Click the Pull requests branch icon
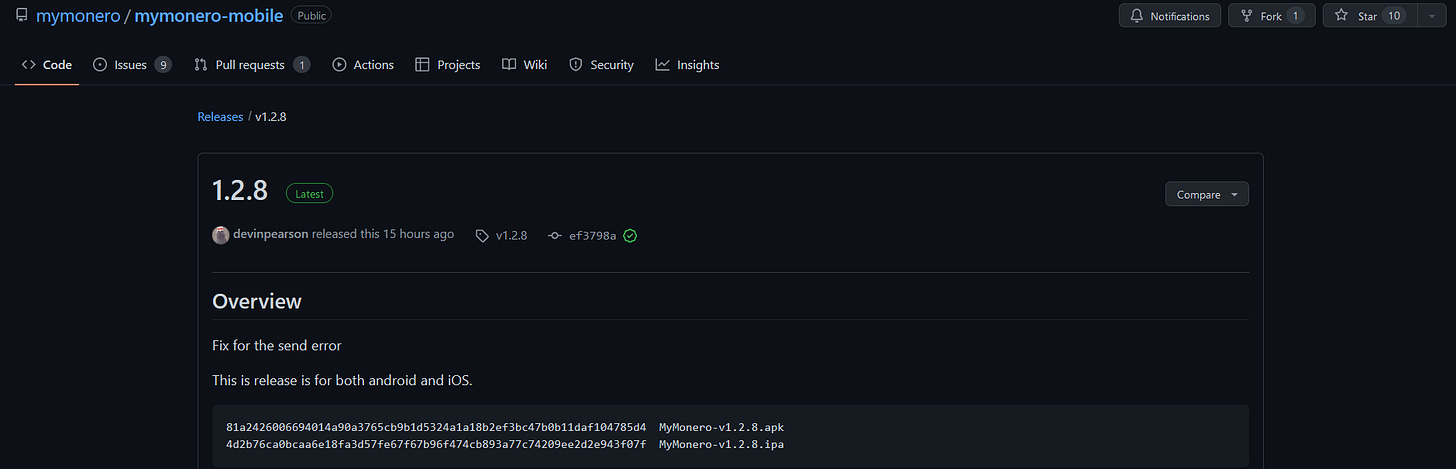The height and width of the screenshot is (469, 1456). tap(201, 65)
